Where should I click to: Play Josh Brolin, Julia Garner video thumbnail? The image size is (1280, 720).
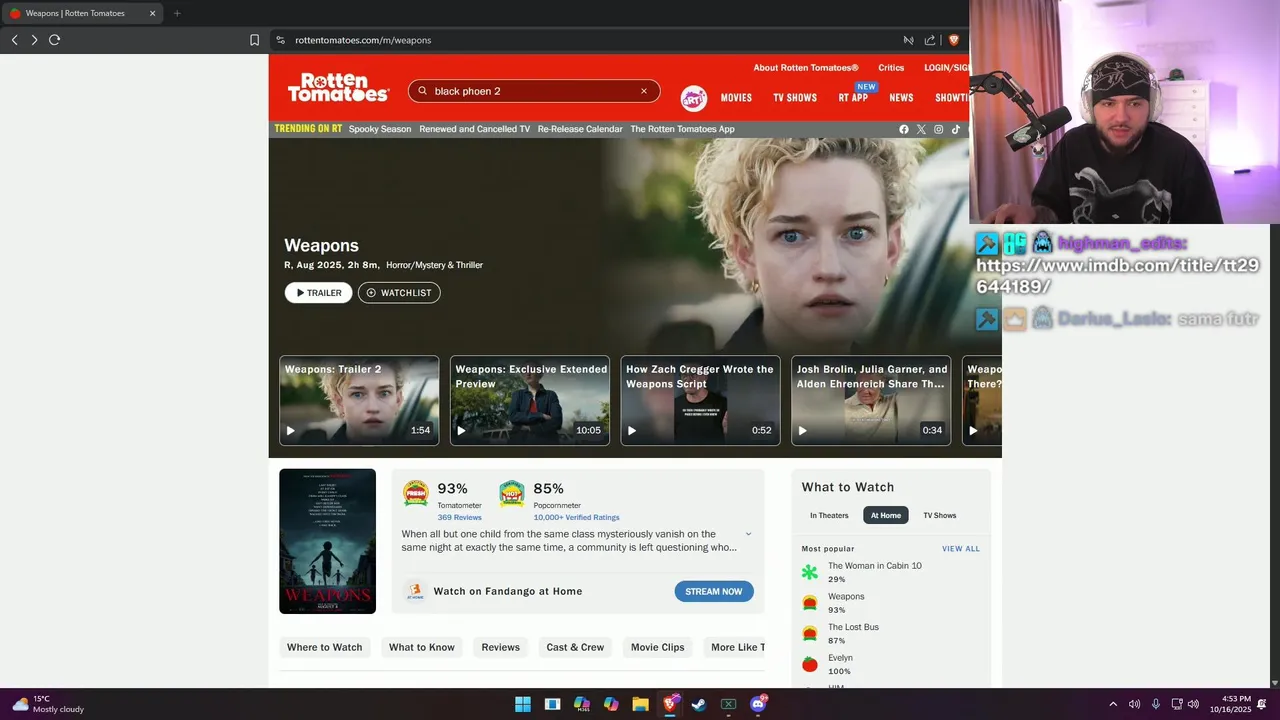[872, 401]
